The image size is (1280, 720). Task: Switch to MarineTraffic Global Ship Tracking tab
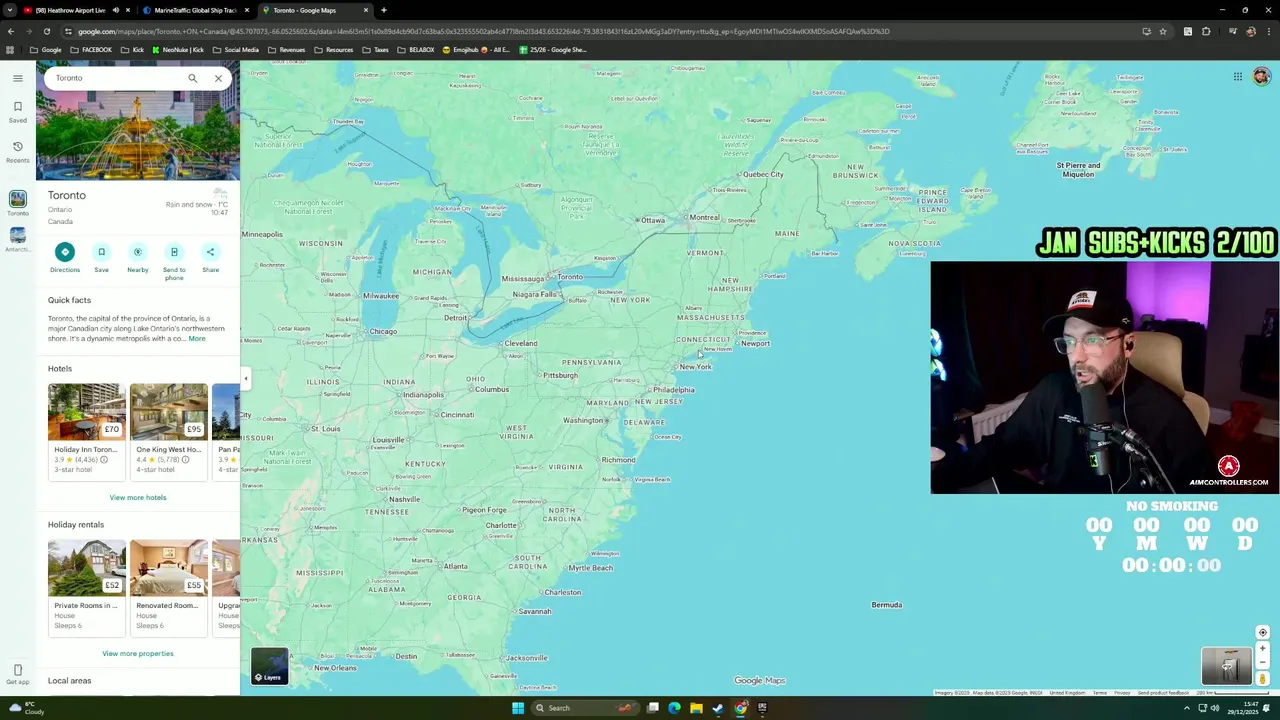click(194, 10)
